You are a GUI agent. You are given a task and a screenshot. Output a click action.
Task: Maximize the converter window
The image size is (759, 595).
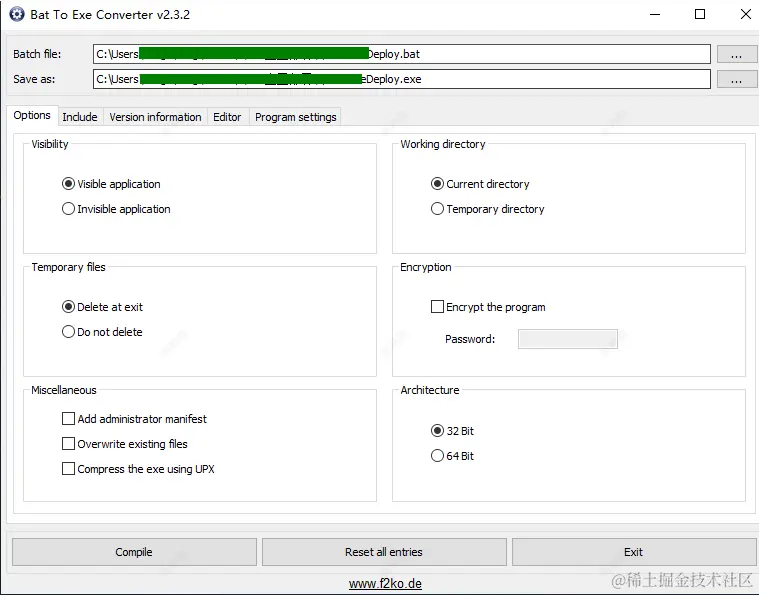pos(700,15)
